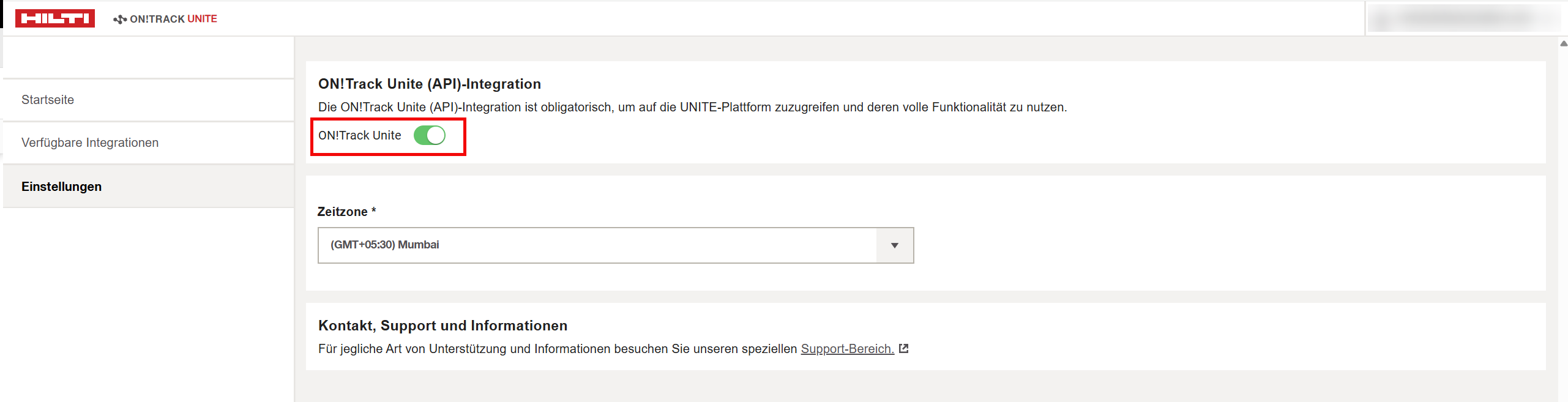
Task: Open the Zeitzone combo box showing Mumbai
Action: tap(597, 245)
